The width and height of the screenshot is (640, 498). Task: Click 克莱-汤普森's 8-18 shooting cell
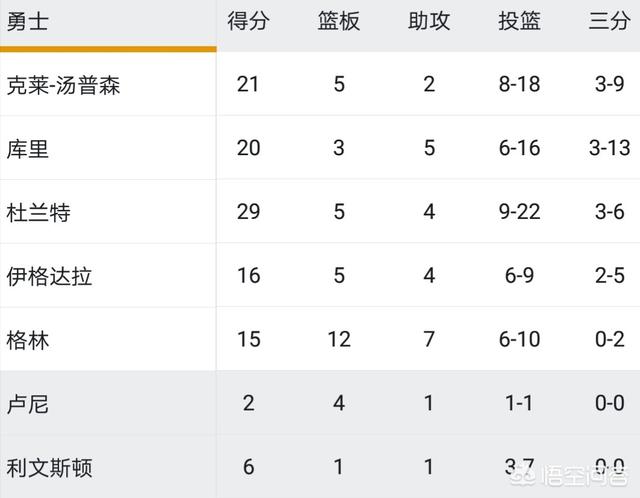click(519, 84)
